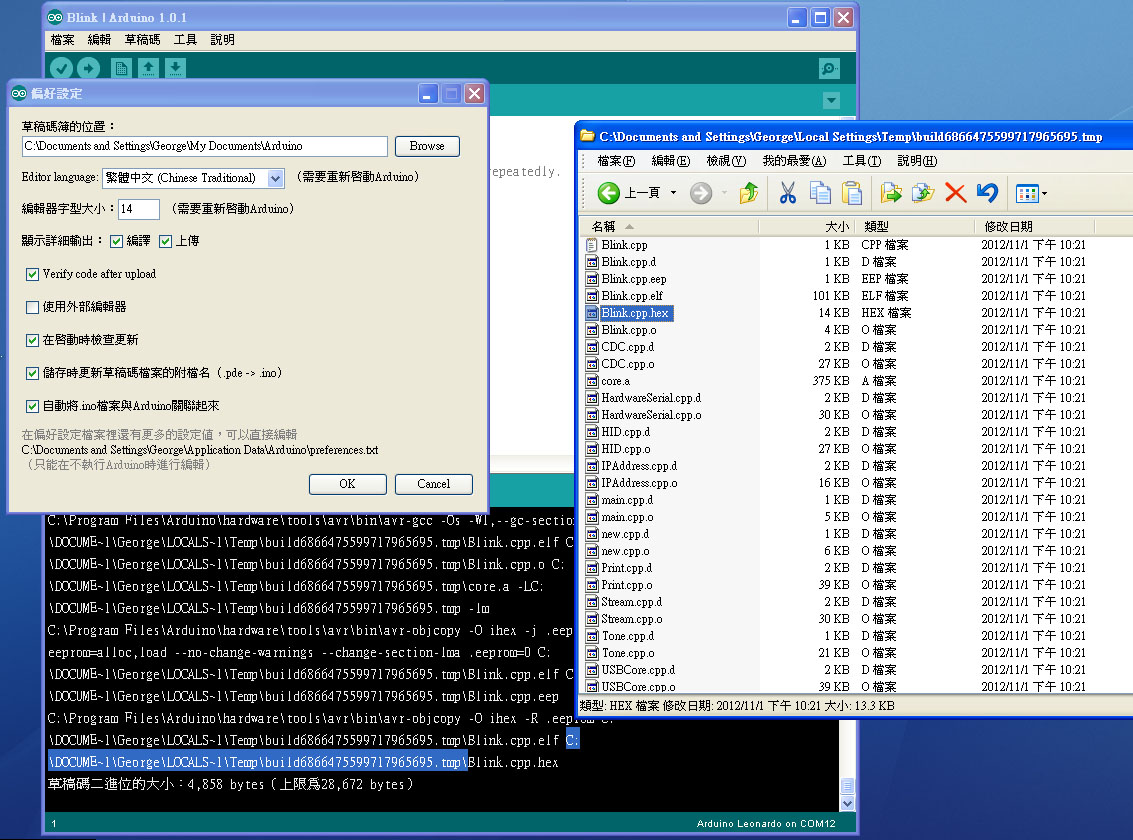Open the Arduino Serial Monitor icon
Screen dimensions: 1133x840
(x=830, y=69)
